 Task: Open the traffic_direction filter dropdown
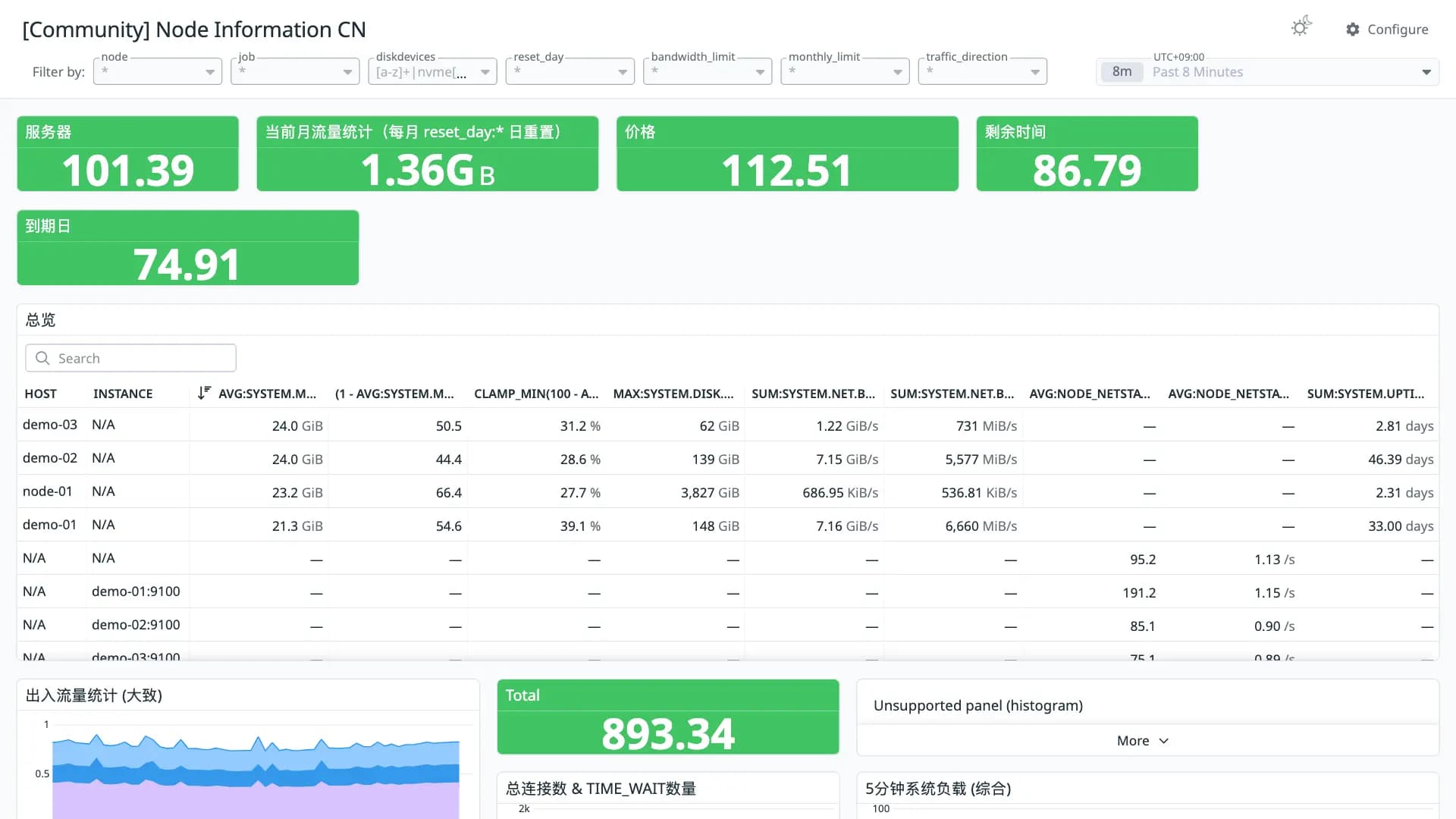click(983, 71)
